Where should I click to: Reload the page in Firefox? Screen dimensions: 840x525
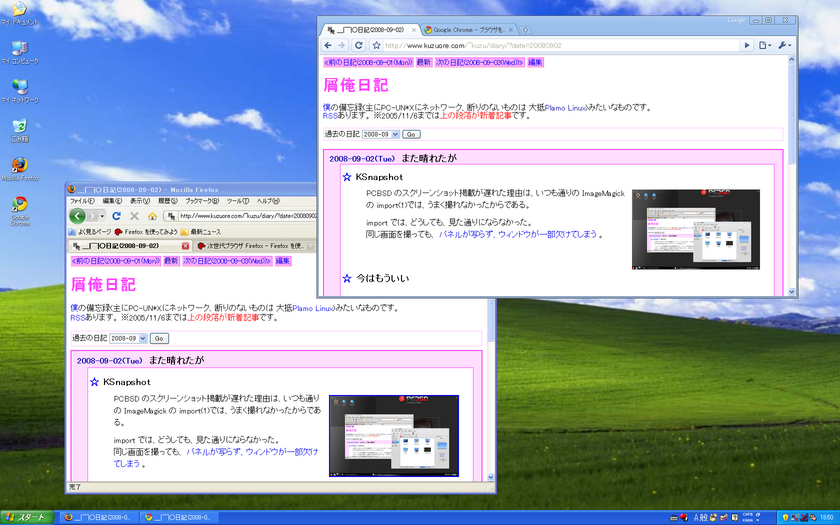116,216
